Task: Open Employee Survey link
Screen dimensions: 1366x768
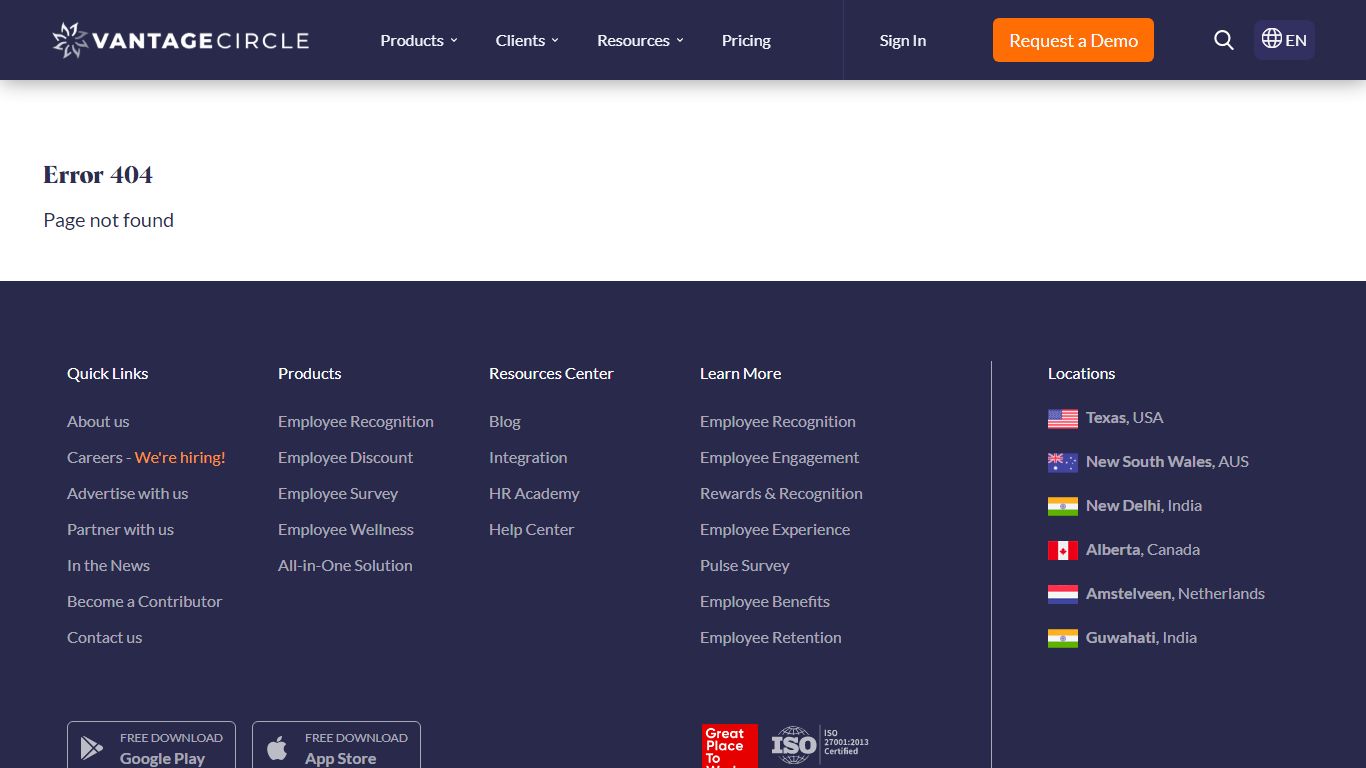Action: pos(338,493)
